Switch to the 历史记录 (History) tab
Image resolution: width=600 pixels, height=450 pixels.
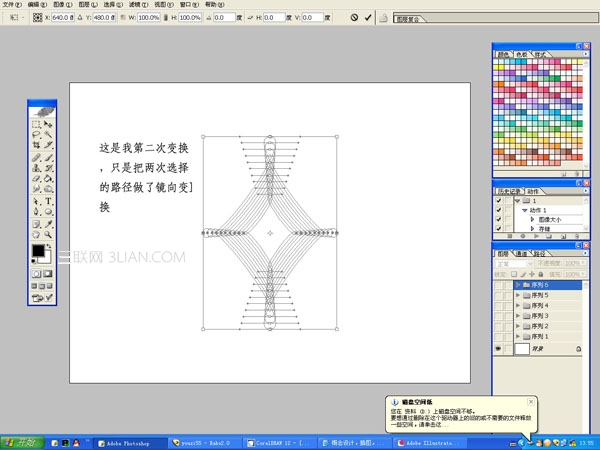tap(509, 191)
